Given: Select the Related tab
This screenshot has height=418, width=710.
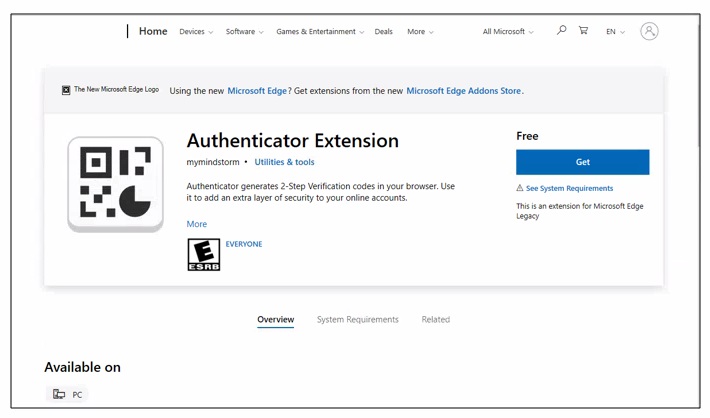Looking at the screenshot, I should click(435, 320).
